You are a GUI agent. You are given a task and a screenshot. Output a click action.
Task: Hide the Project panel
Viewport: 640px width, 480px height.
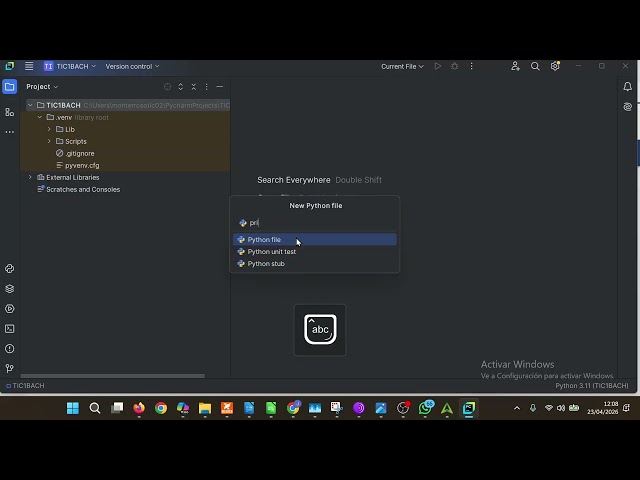point(220,87)
